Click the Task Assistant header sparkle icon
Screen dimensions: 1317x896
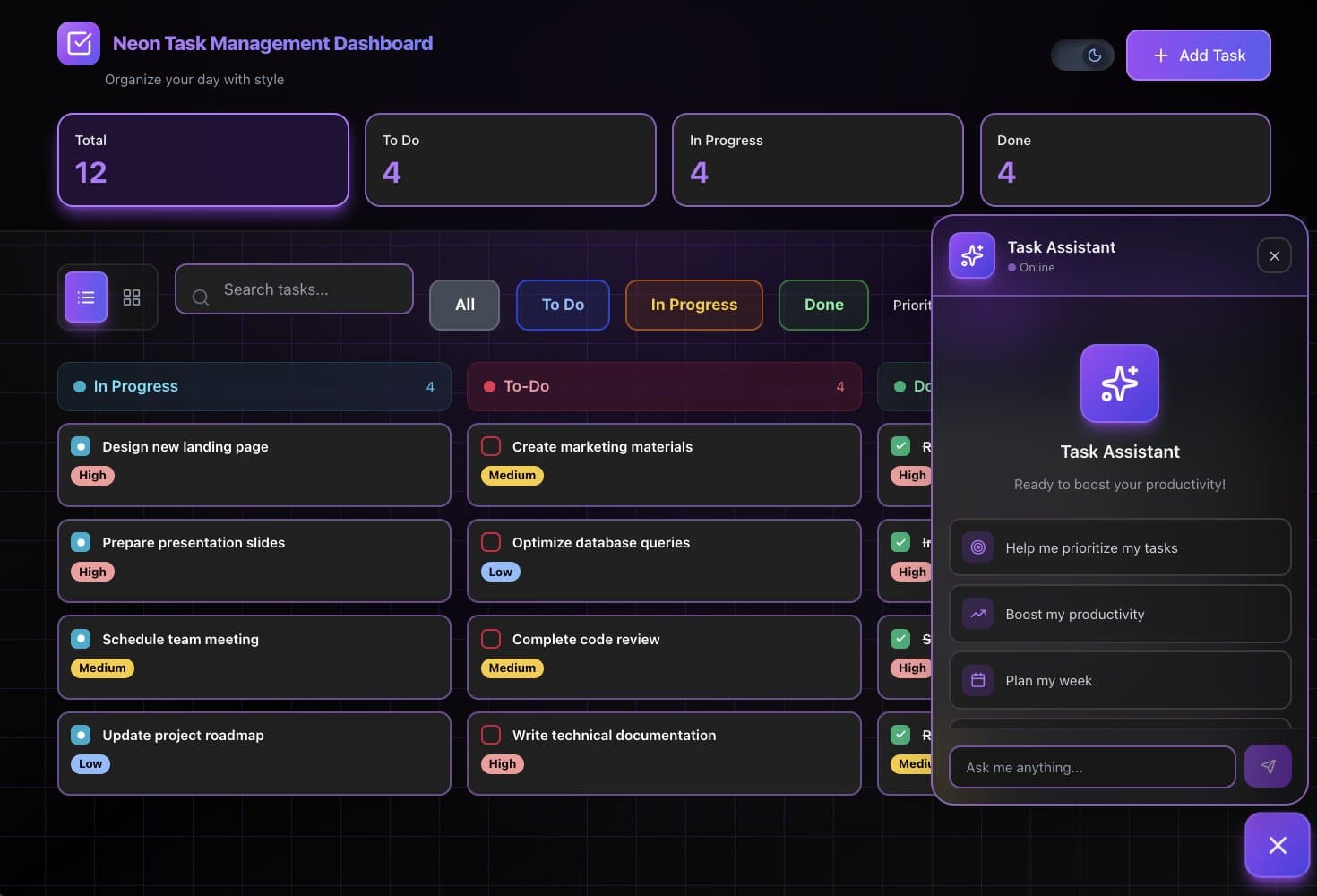972,255
